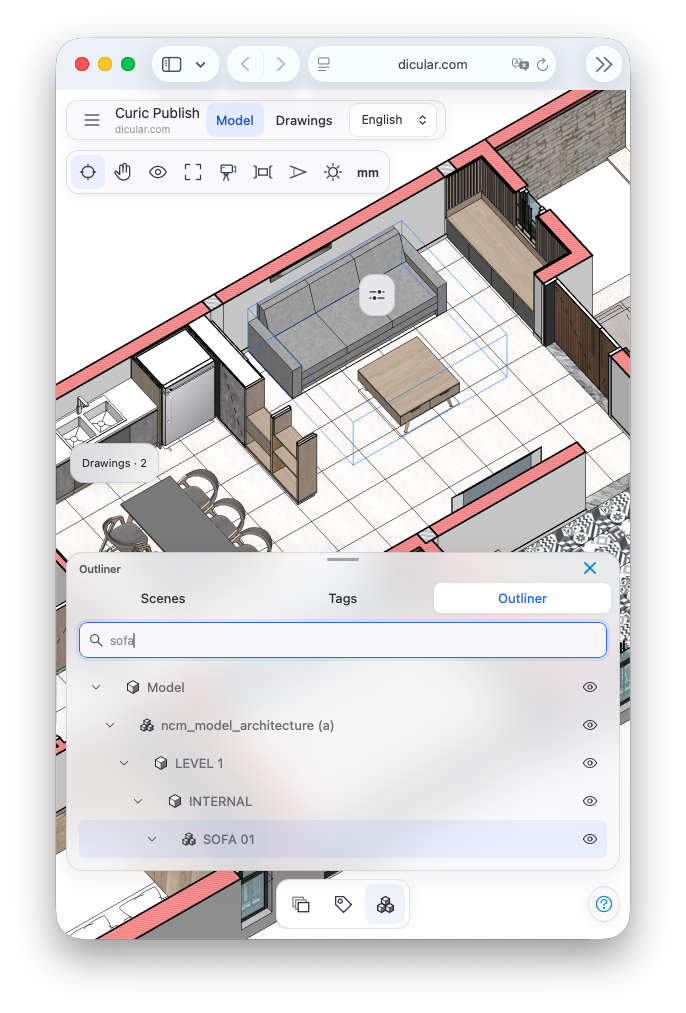Viewport: 686px width, 1013px height.
Task: Select the look-around eye tool
Action: 158,172
